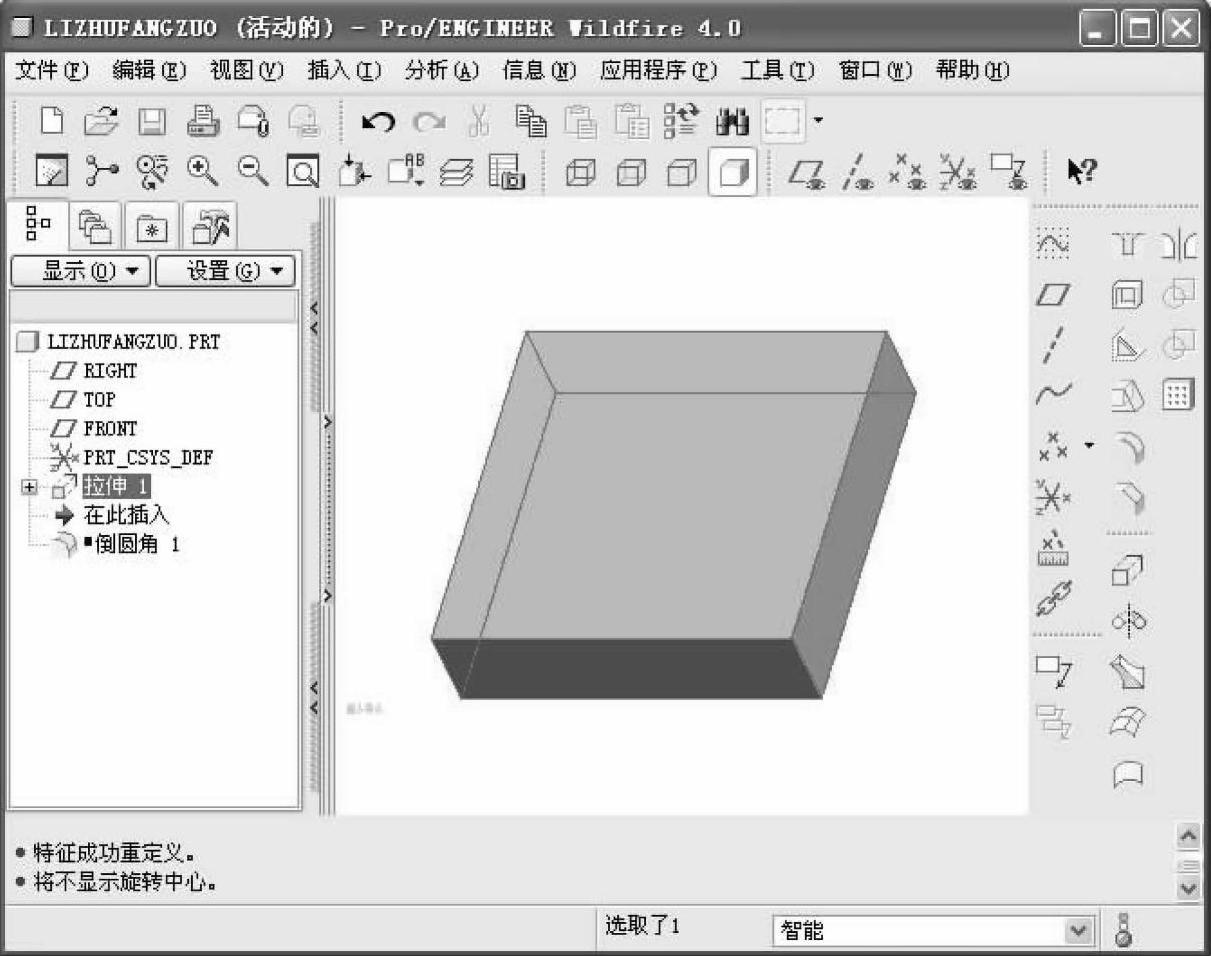Image resolution: width=1211 pixels, height=956 pixels.
Task: Refit the model to screen
Action: click(303, 173)
